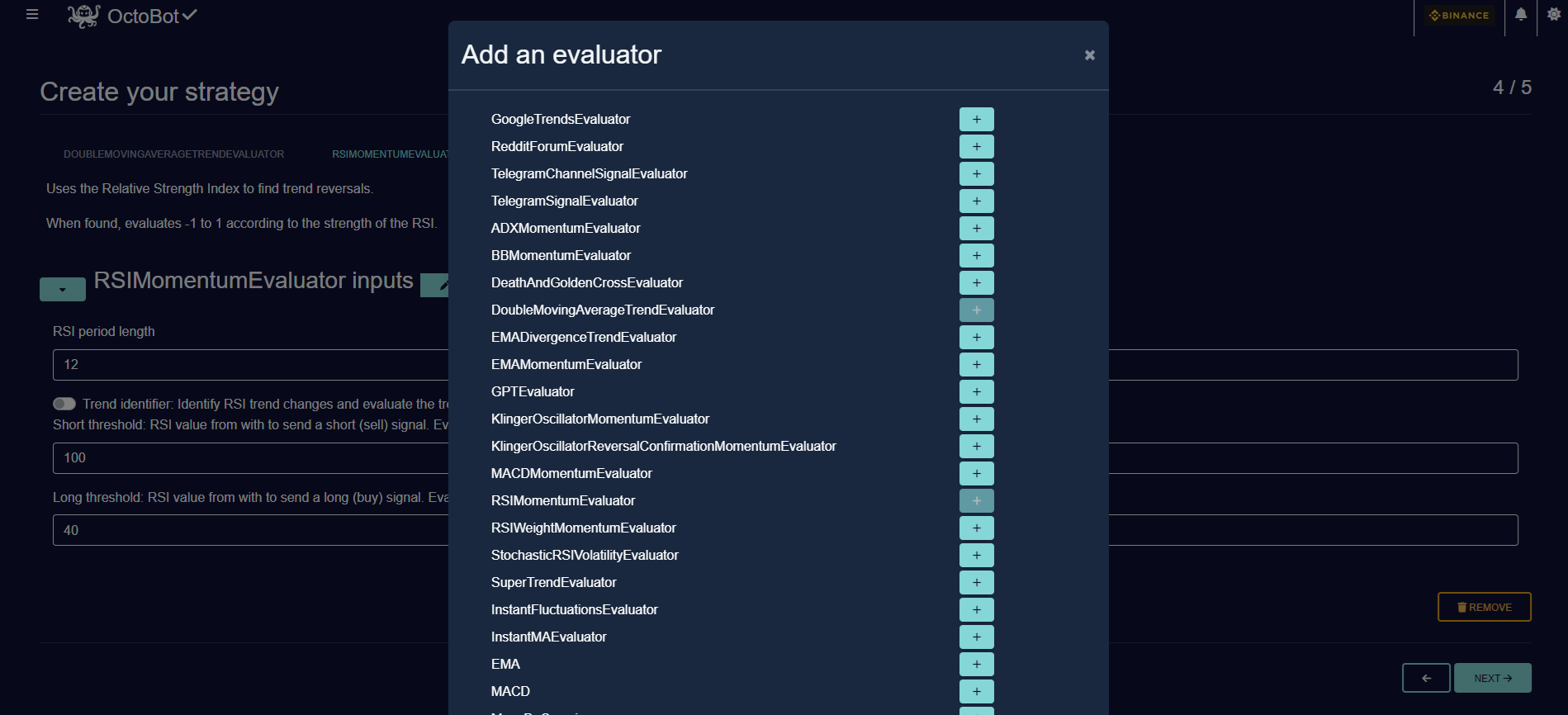Image resolution: width=1568 pixels, height=715 pixels.
Task: Collapse the RSIMomentumEvaluator inputs dropdown
Action: coord(63,289)
